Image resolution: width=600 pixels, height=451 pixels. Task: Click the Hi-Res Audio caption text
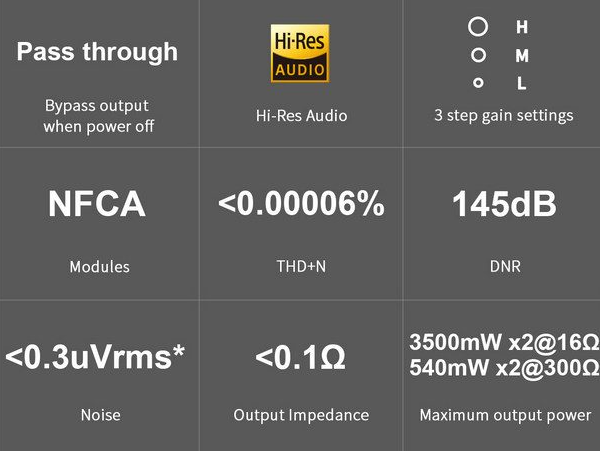click(302, 116)
